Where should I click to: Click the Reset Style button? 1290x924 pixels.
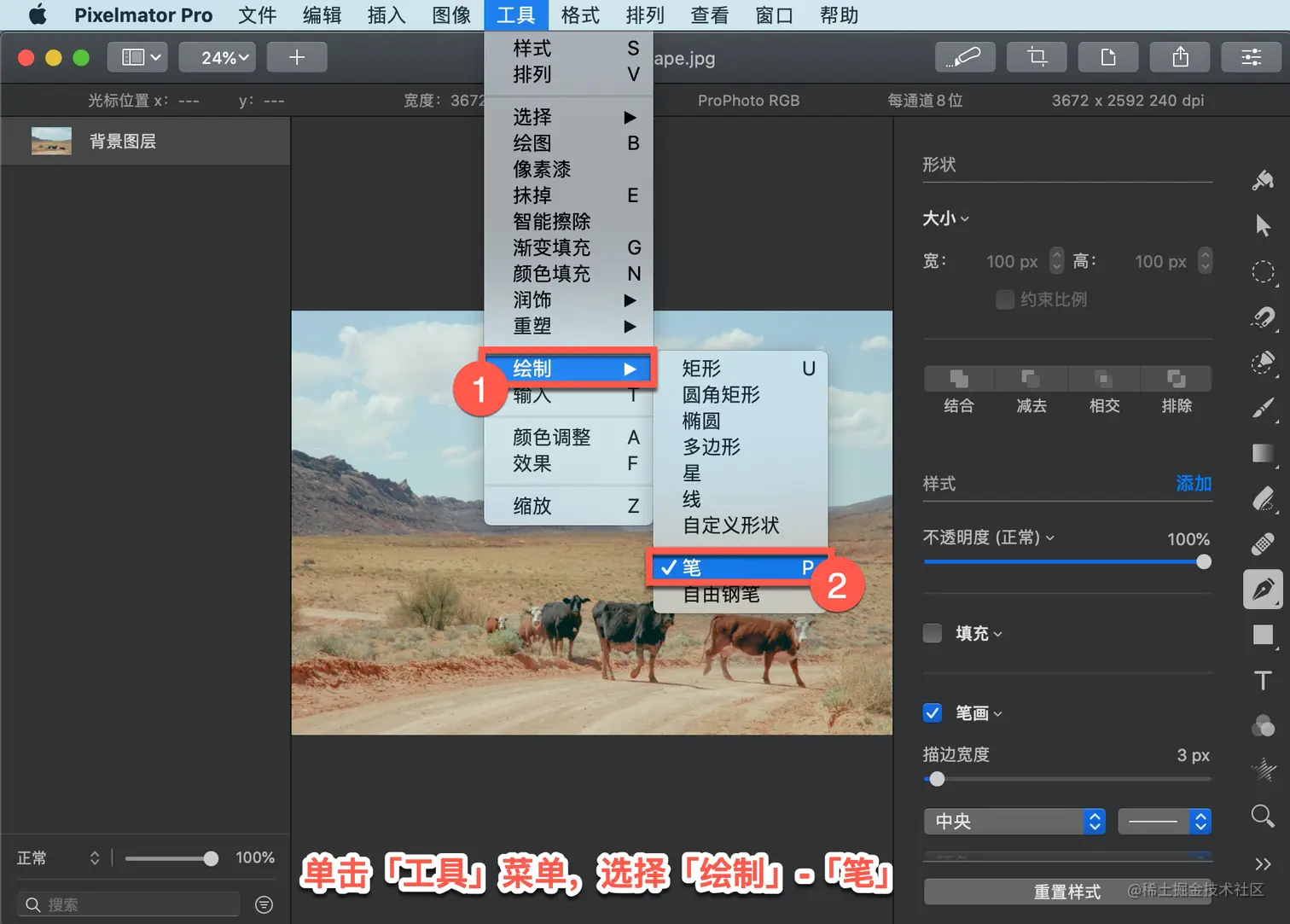(1067, 892)
